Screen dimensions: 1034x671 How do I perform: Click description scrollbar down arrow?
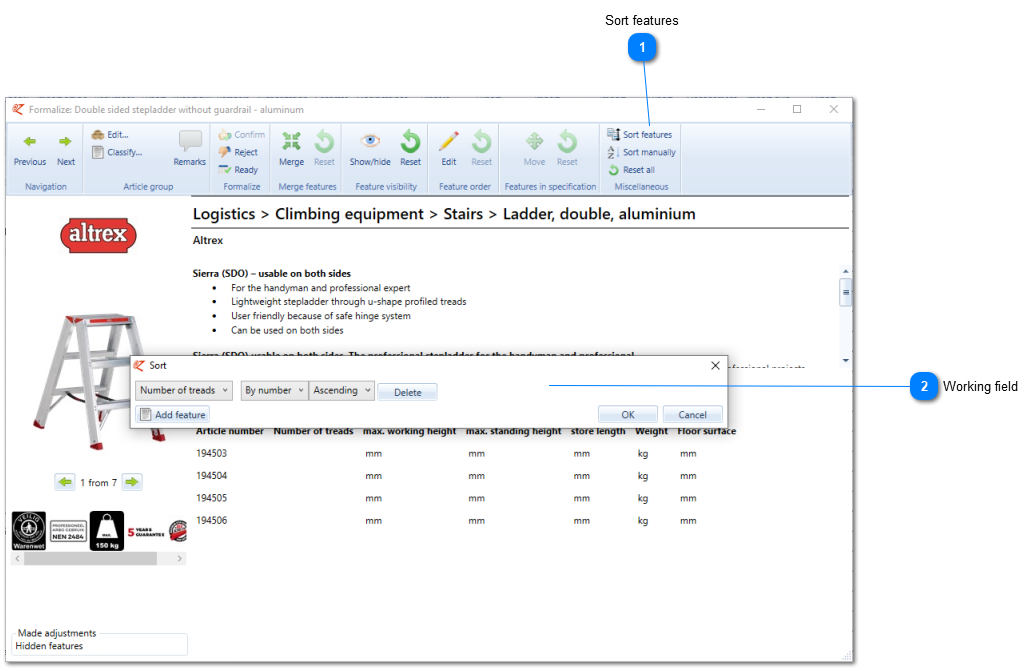pos(845,361)
